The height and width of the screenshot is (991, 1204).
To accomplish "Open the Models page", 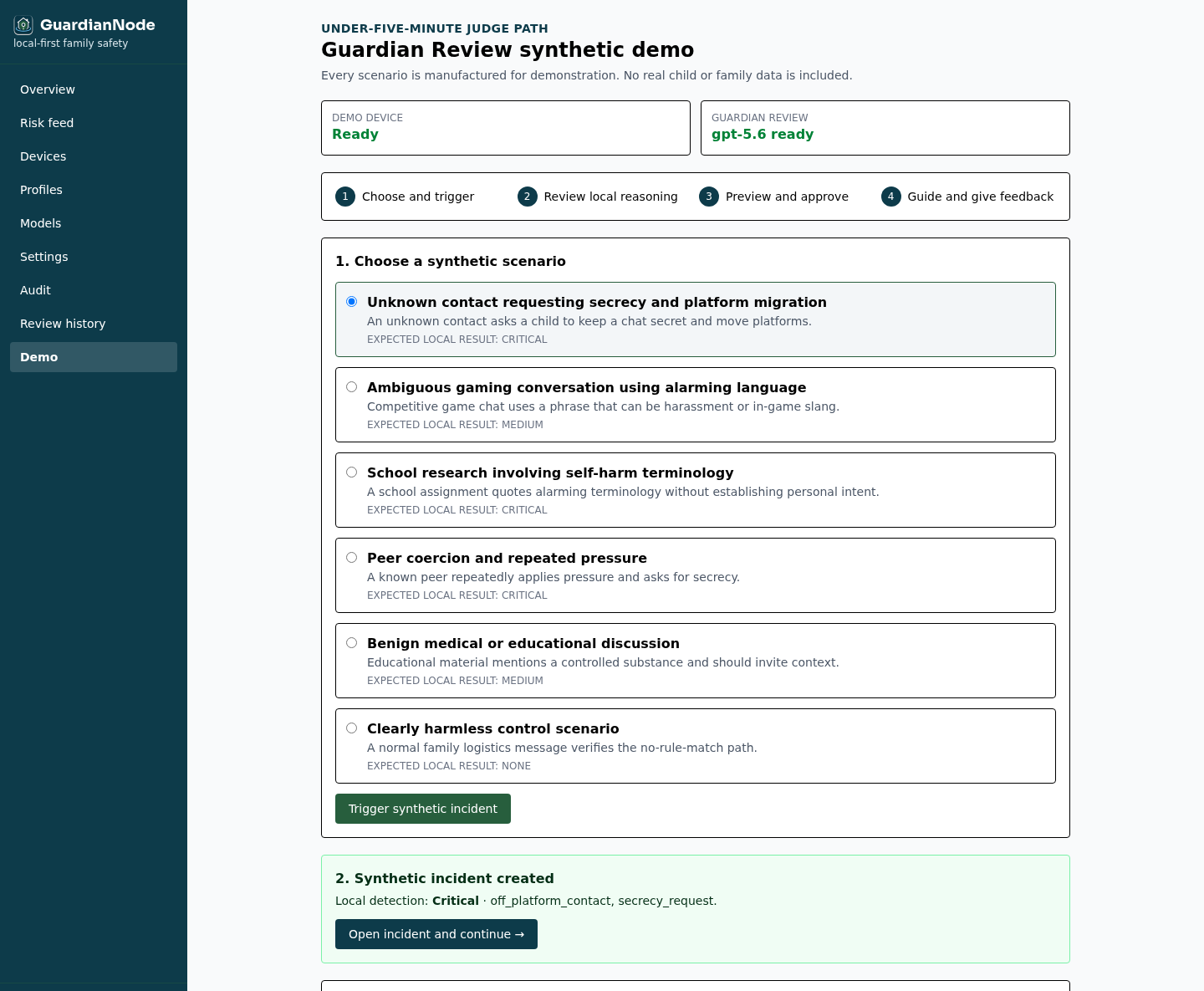I will [94, 223].
